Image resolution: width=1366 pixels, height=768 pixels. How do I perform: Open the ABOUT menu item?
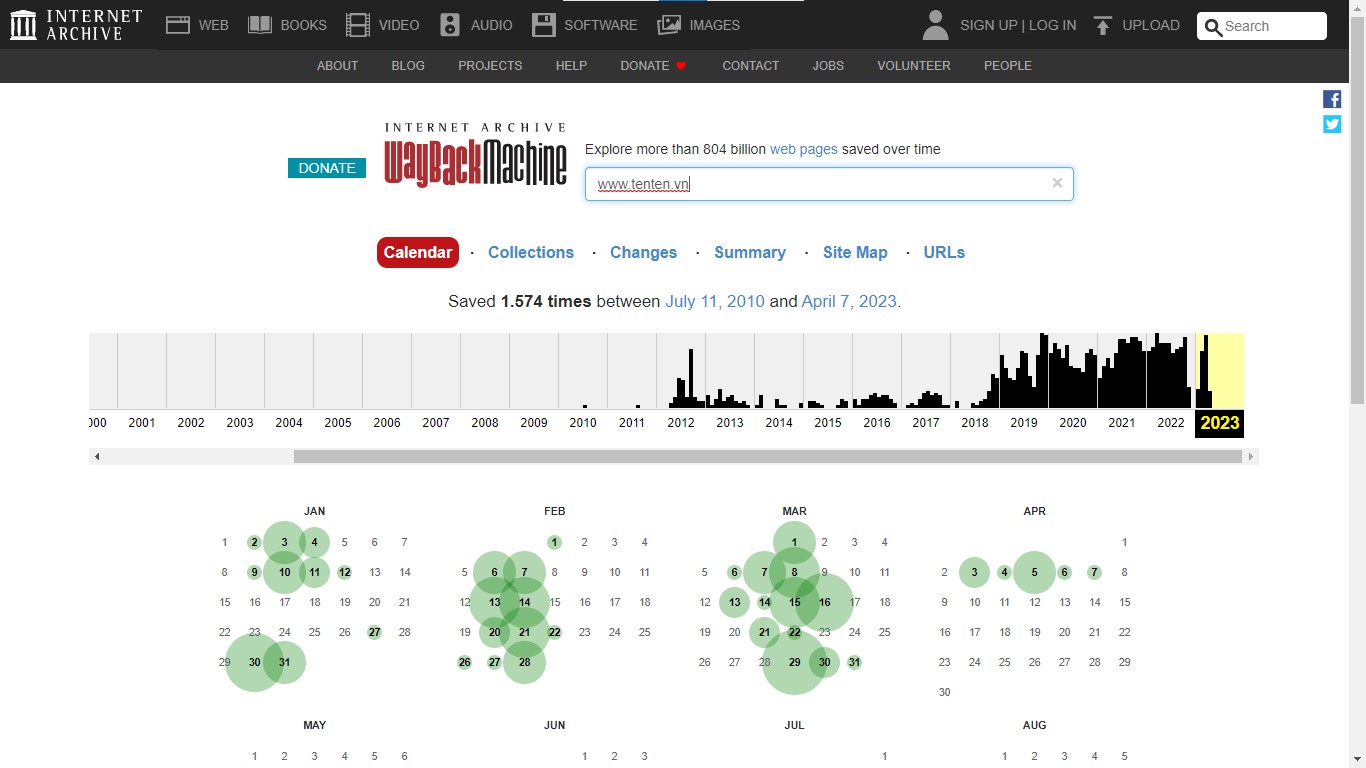[x=337, y=66]
